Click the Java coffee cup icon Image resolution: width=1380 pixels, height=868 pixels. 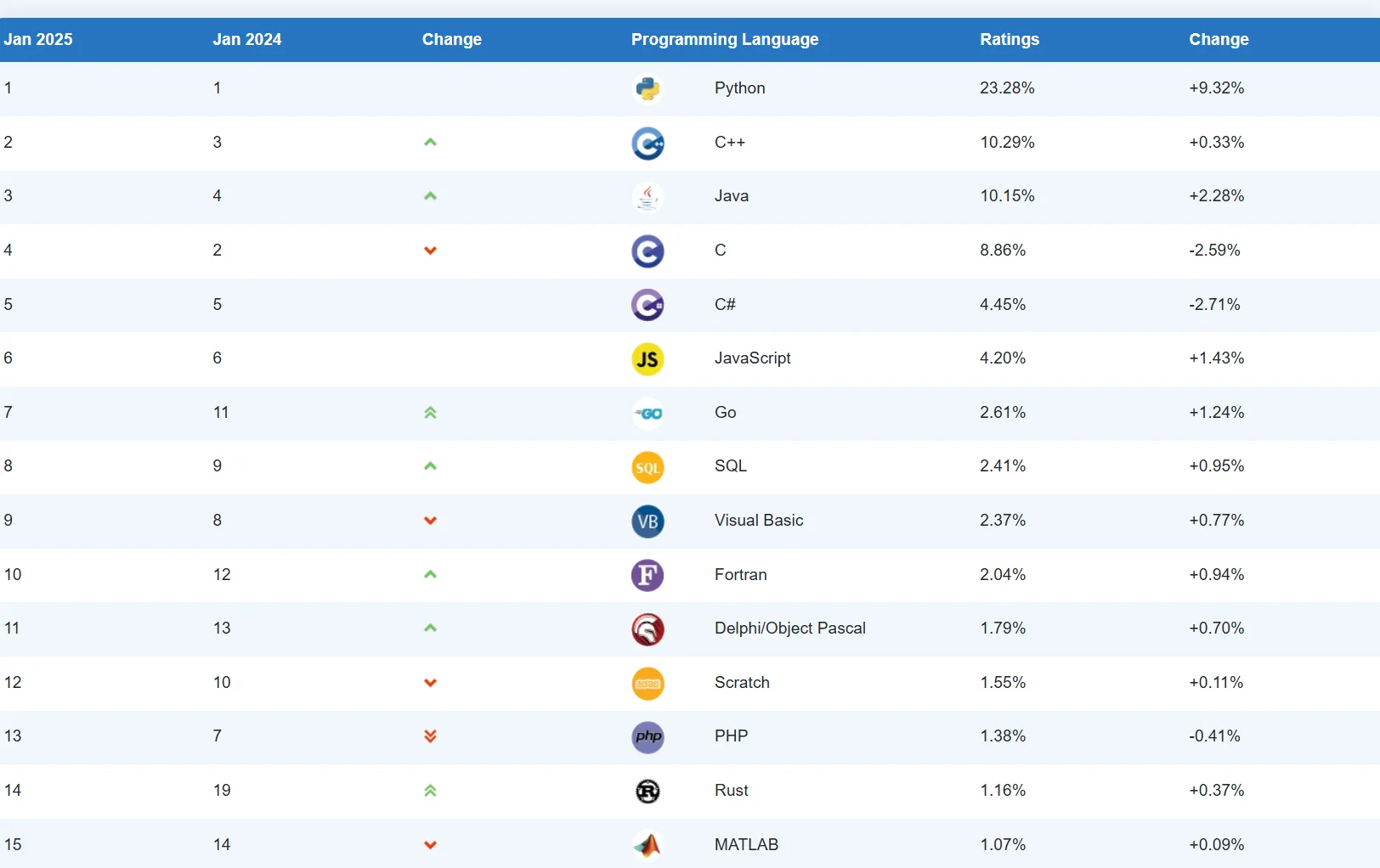[648, 197]
